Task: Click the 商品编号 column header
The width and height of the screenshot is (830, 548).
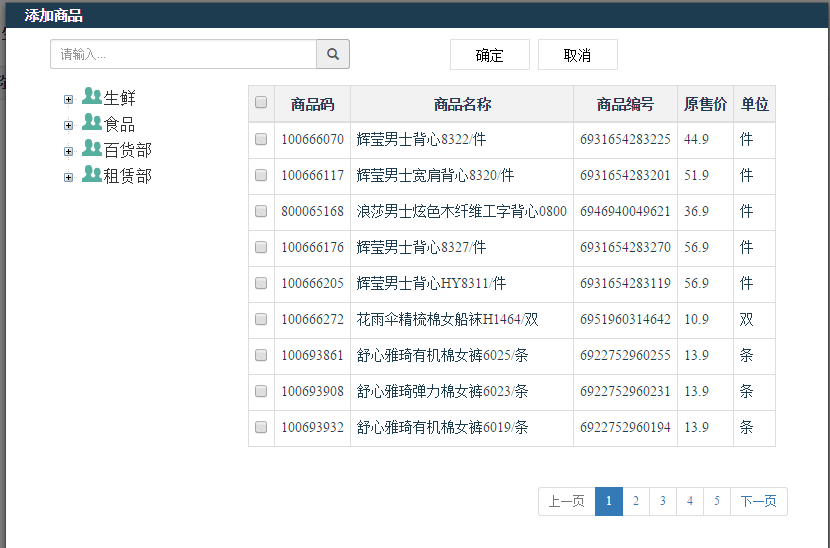Action: tap(625, 104)
